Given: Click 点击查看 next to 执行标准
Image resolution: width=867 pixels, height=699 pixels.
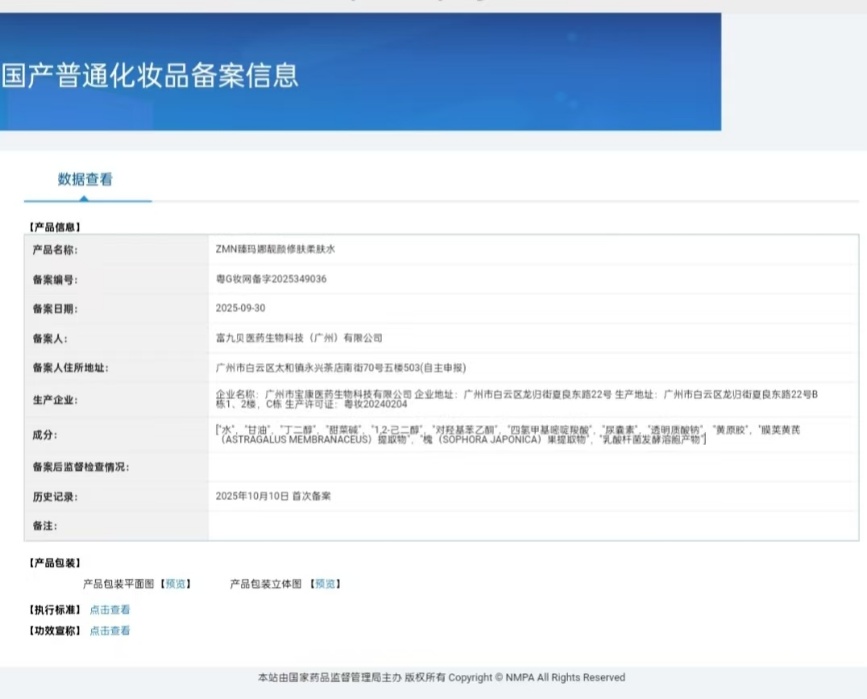Looking at the screenshot, I should tap(110, 609).
